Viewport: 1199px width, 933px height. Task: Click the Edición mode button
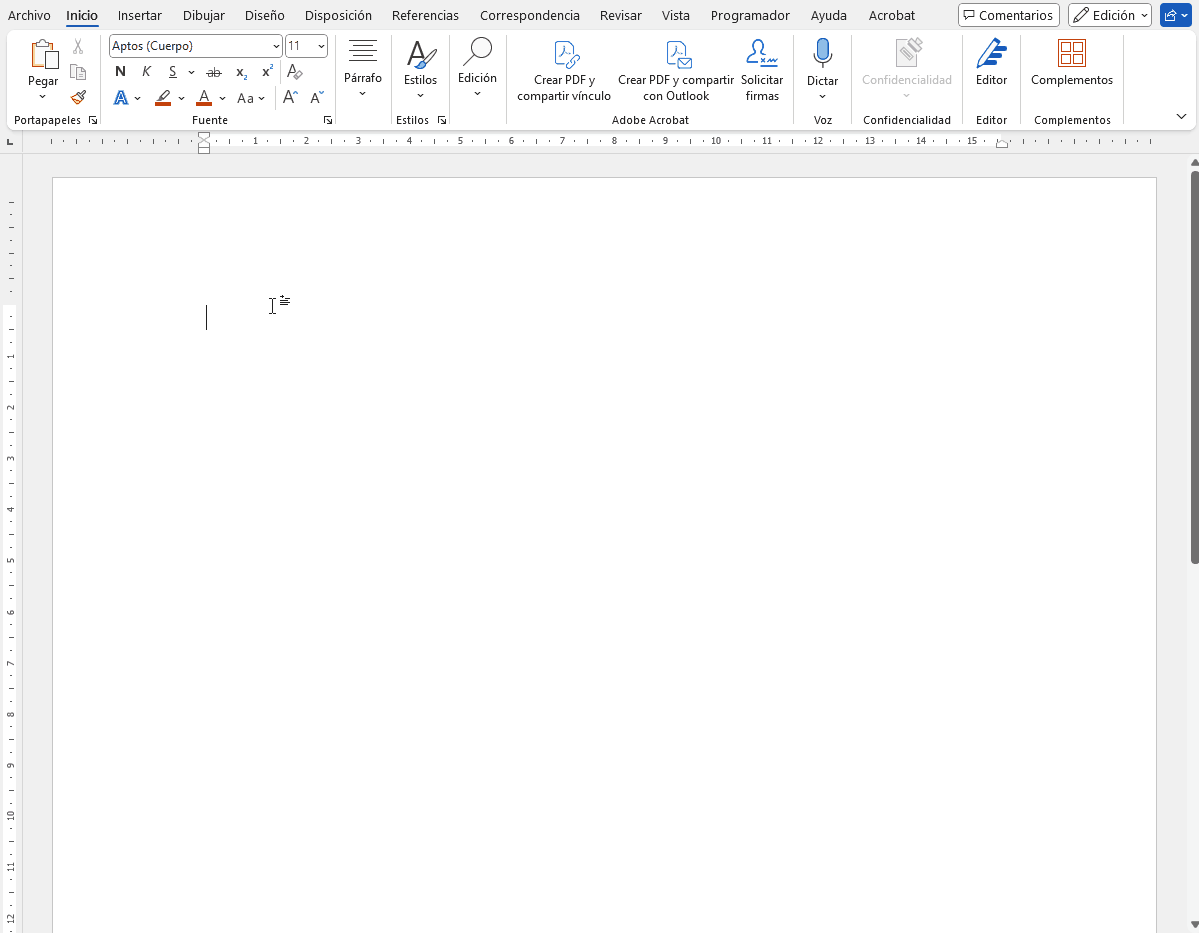pos(1109,16)
